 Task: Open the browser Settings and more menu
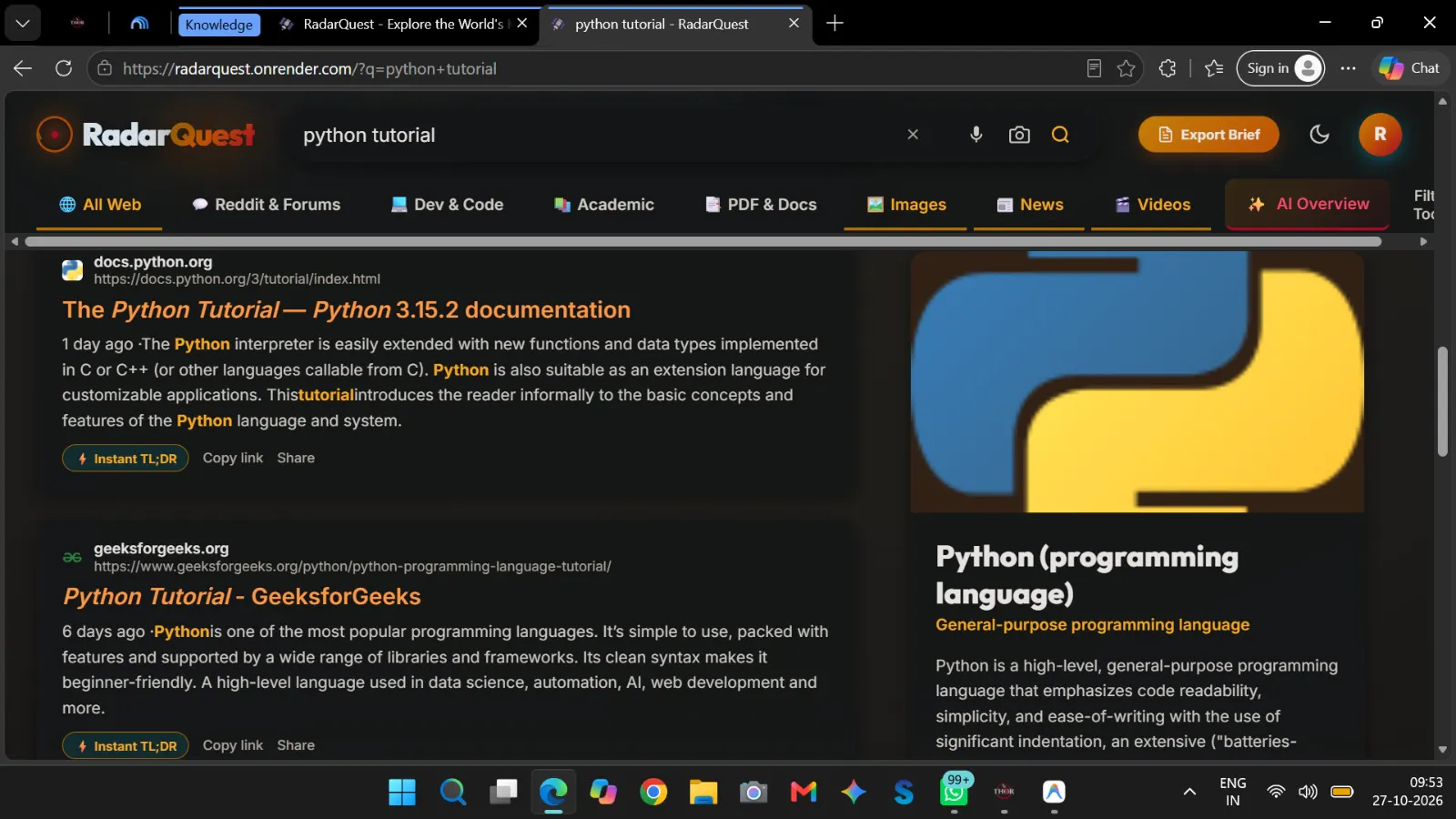pyautogui.click(x=1348, y=68)
